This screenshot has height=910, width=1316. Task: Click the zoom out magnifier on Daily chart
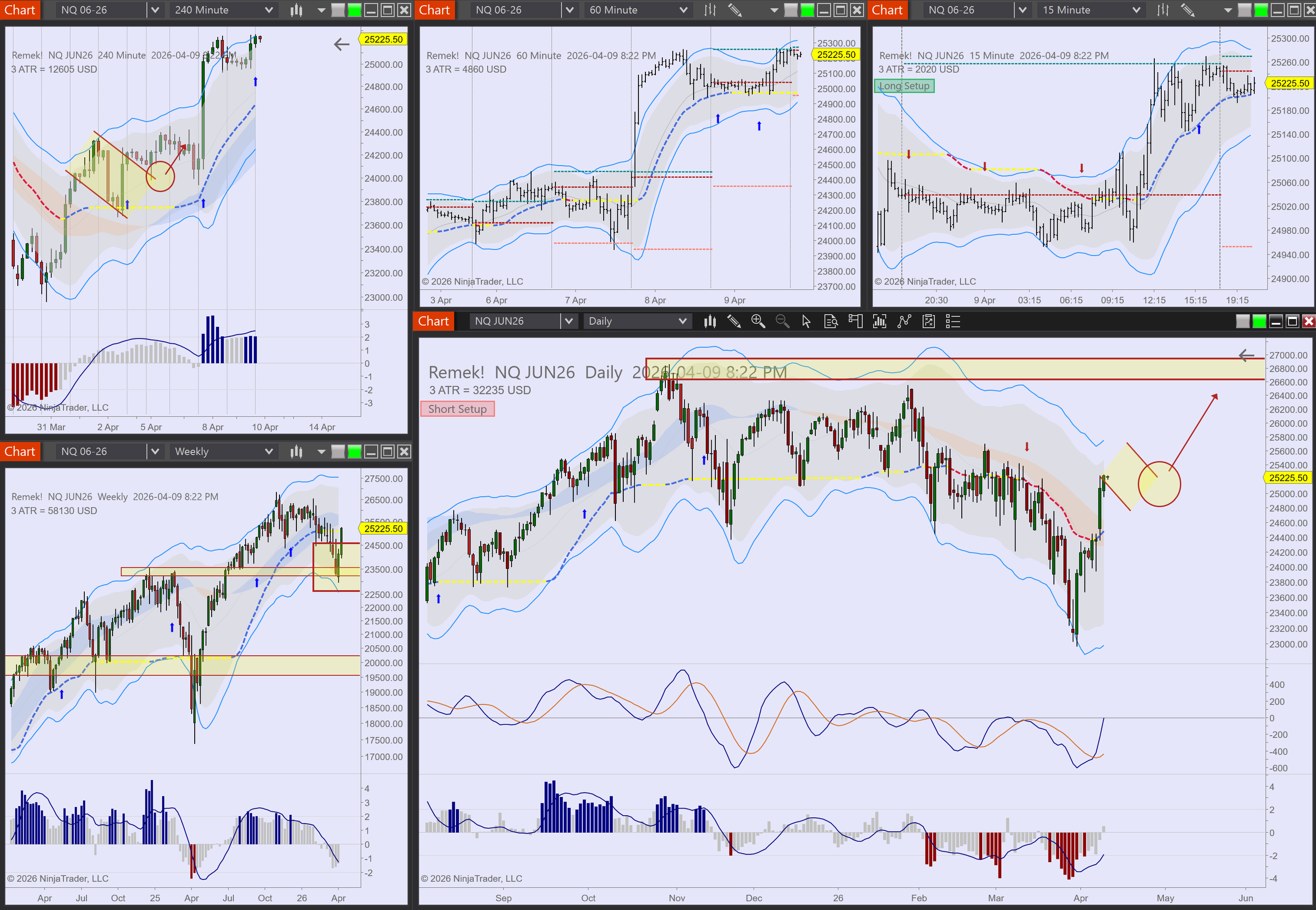coord(782,321)
